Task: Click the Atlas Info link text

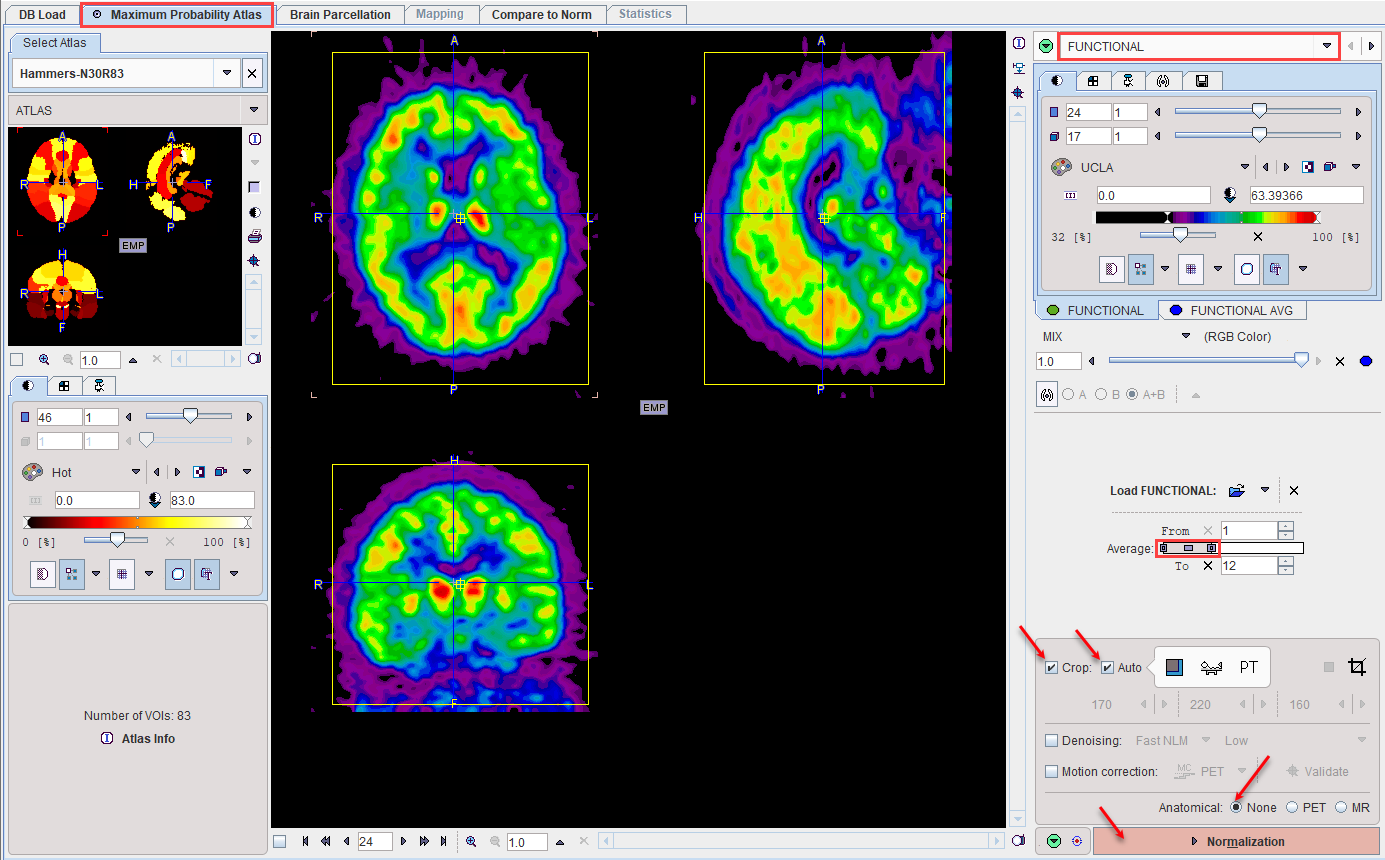Action: coord(148,739)
